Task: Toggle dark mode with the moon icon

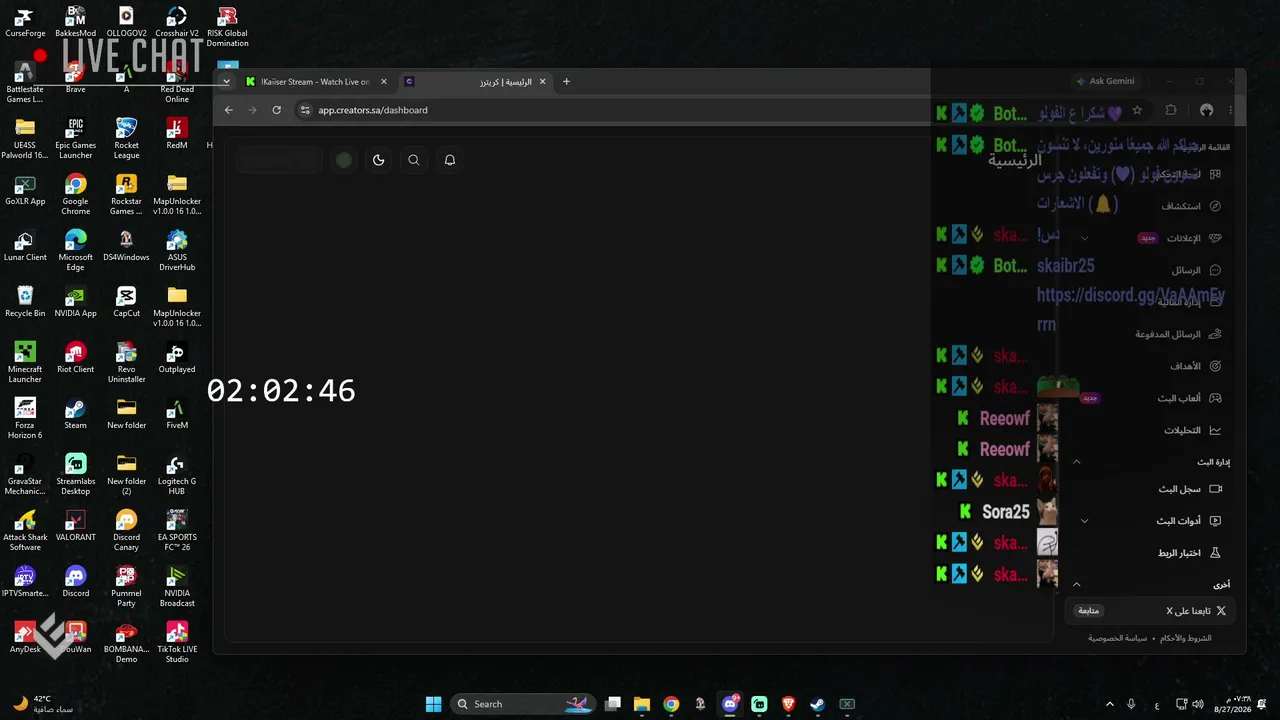Action: [378, 160]
